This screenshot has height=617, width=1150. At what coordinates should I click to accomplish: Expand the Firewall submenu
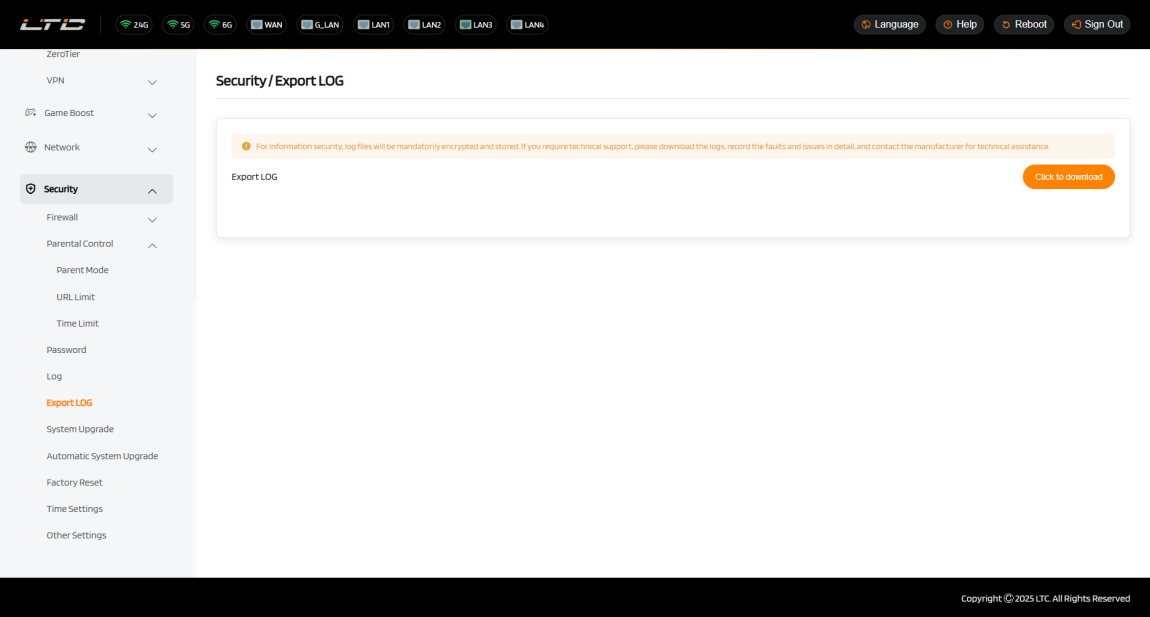152,218
